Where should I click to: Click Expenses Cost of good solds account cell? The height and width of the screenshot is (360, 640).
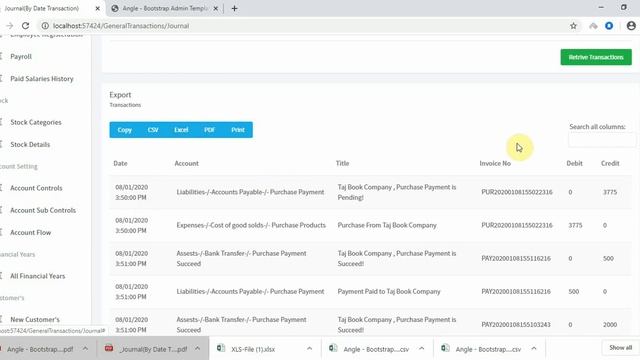[x=251, y=225]
